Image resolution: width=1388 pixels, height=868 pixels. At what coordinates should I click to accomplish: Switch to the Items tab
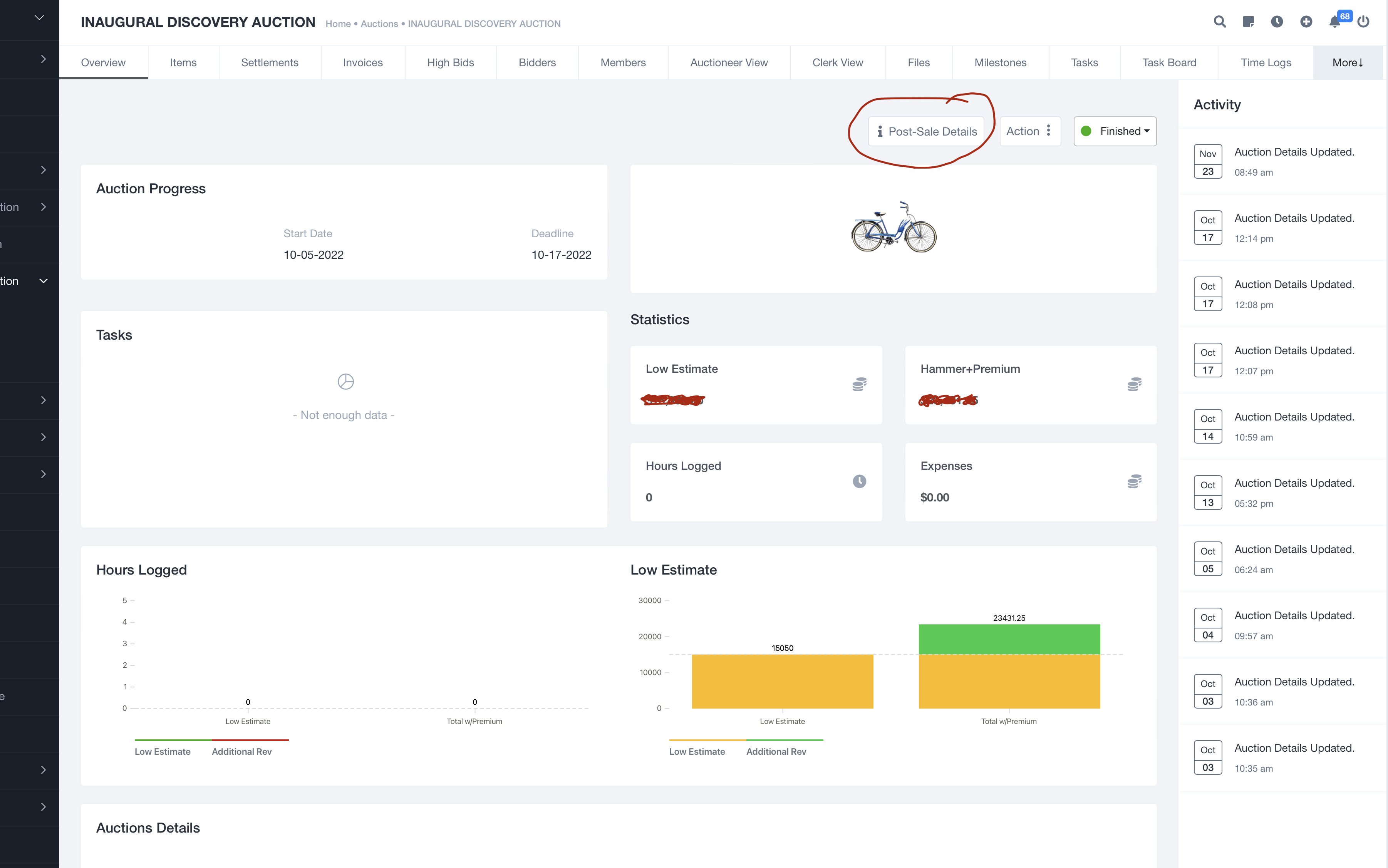click(x=183, y=62)
